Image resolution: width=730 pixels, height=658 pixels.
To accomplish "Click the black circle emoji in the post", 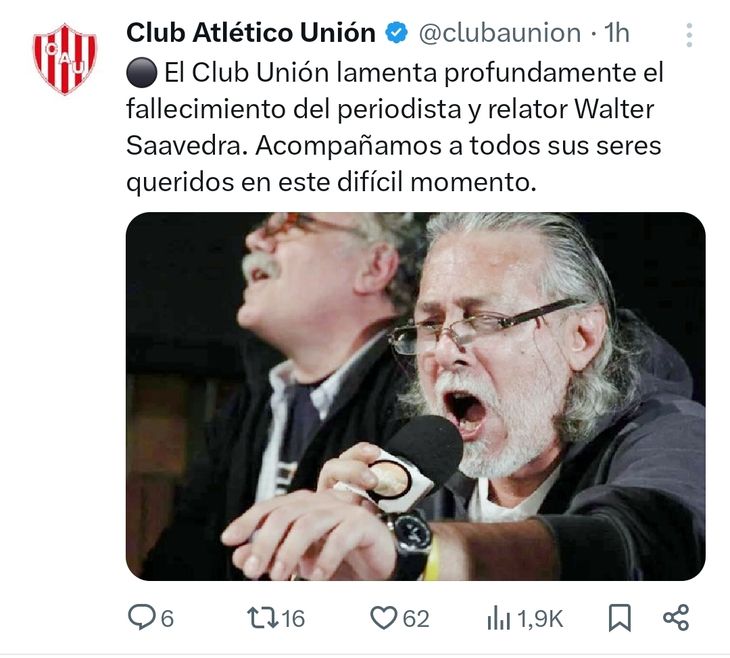I will (x=142, y=73).
